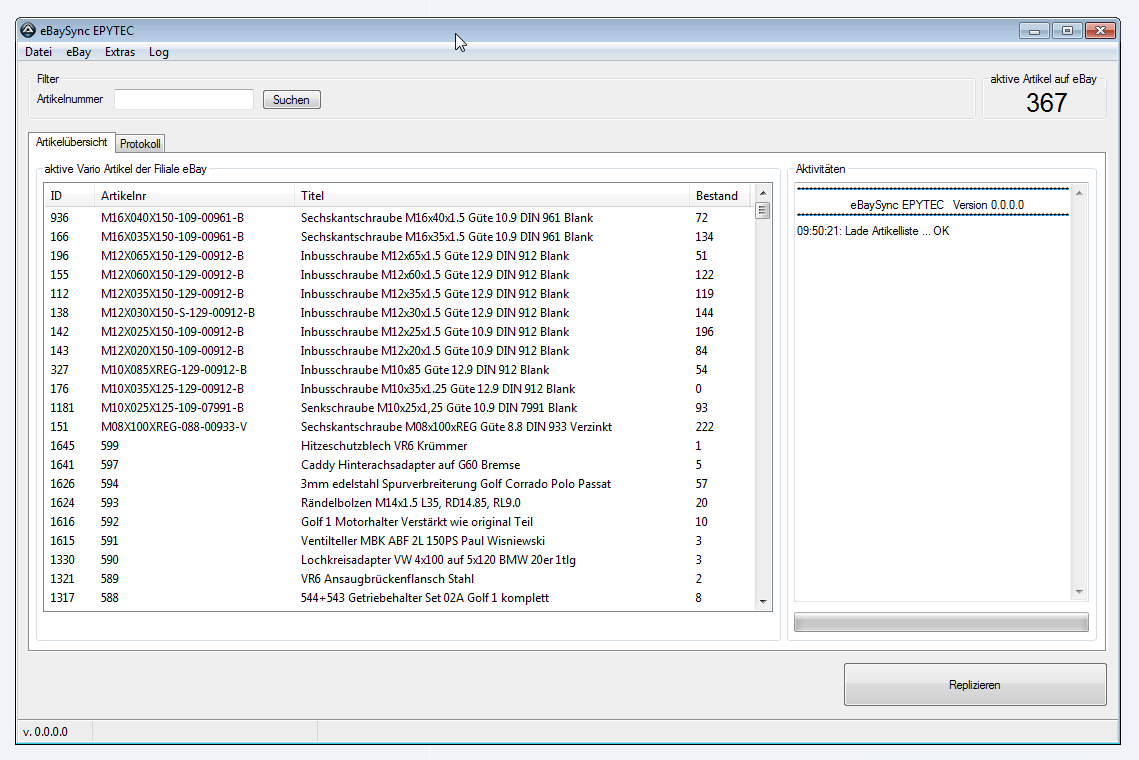Open the Datei menu
The image size is (1139, 760).
(38, 52)
